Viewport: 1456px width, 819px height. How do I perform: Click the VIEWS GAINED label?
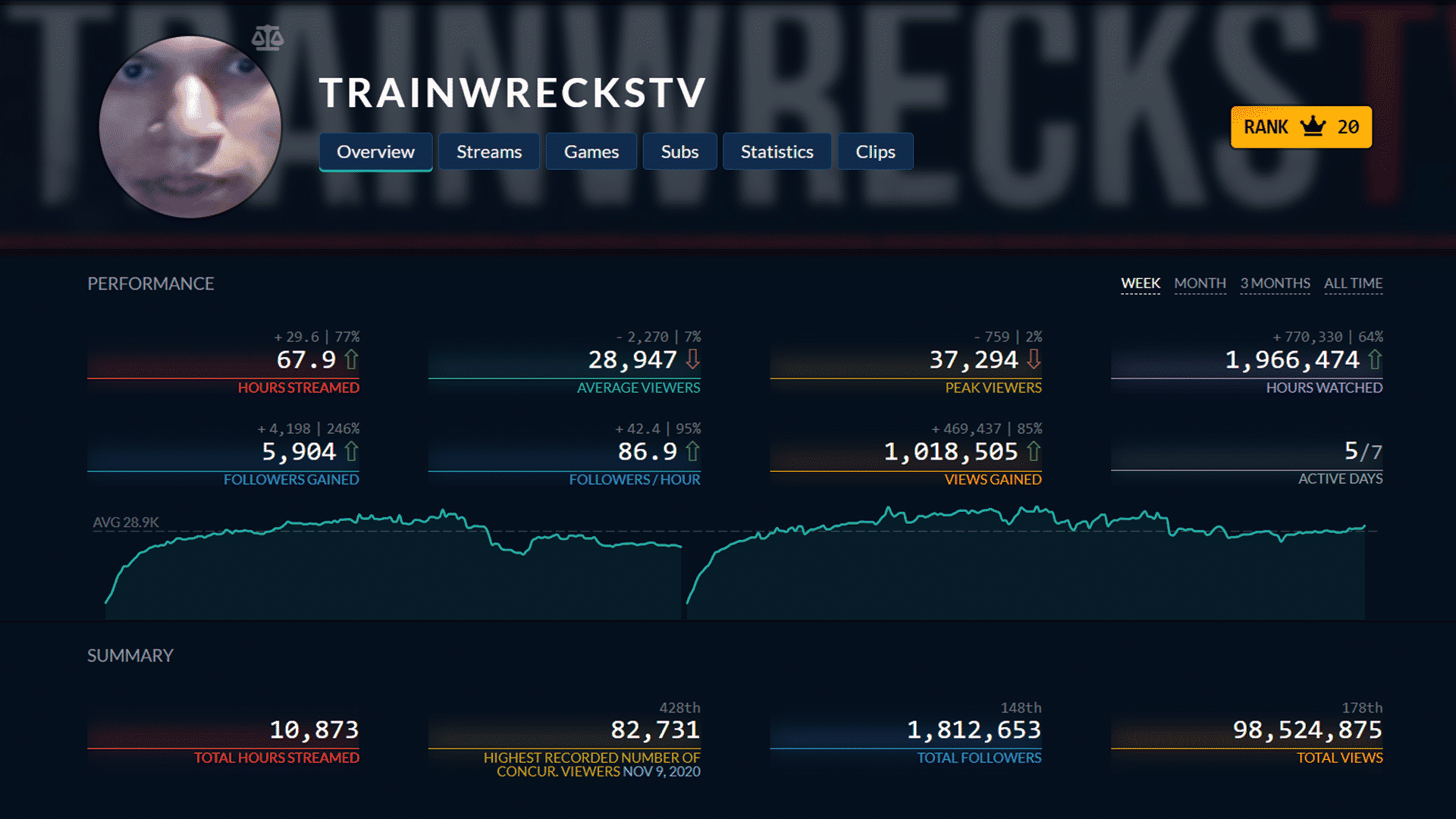click(x=993, y=479)
